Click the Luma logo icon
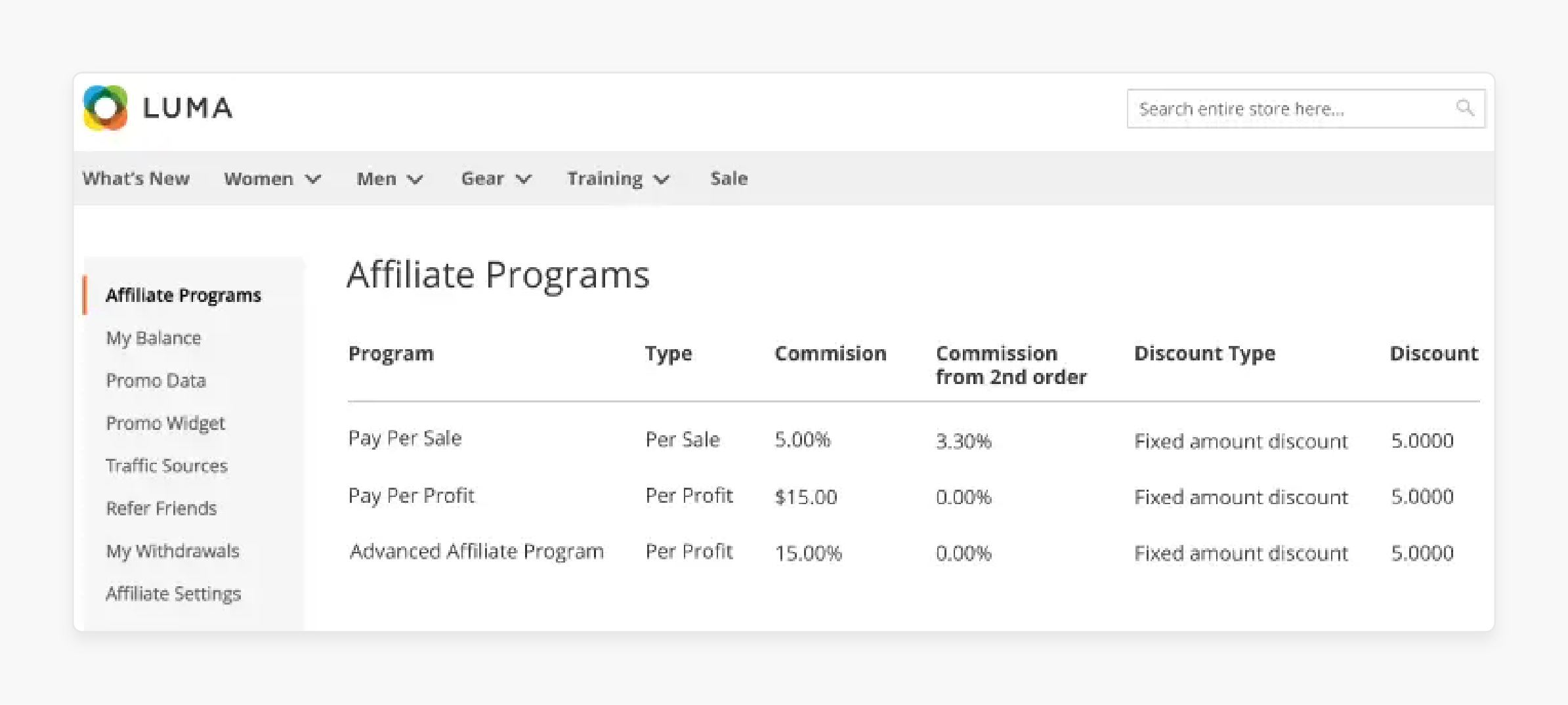This screenshot has height=705, width=1568. [x=105, y=108]
